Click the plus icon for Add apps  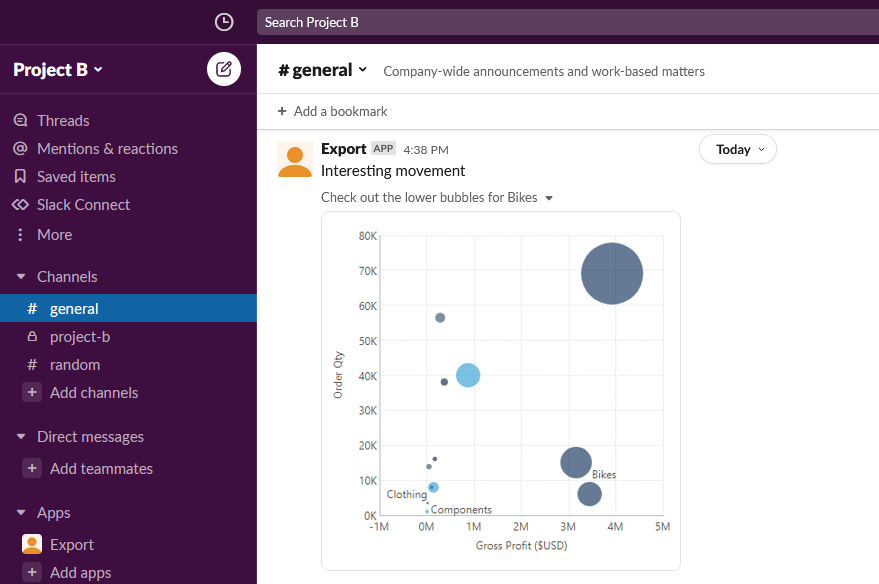(32, 572)
